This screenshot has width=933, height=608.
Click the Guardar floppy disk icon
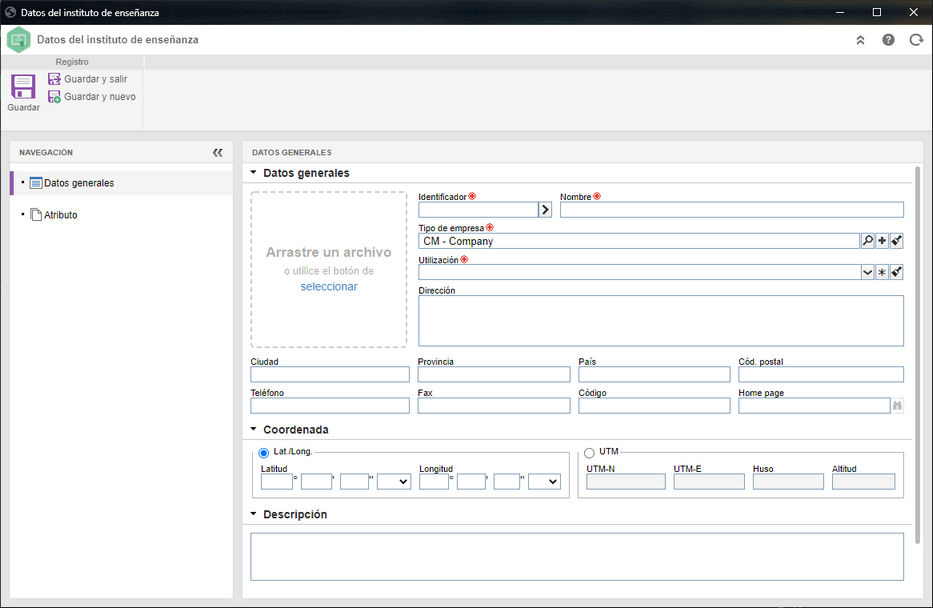tap(23, 87)
